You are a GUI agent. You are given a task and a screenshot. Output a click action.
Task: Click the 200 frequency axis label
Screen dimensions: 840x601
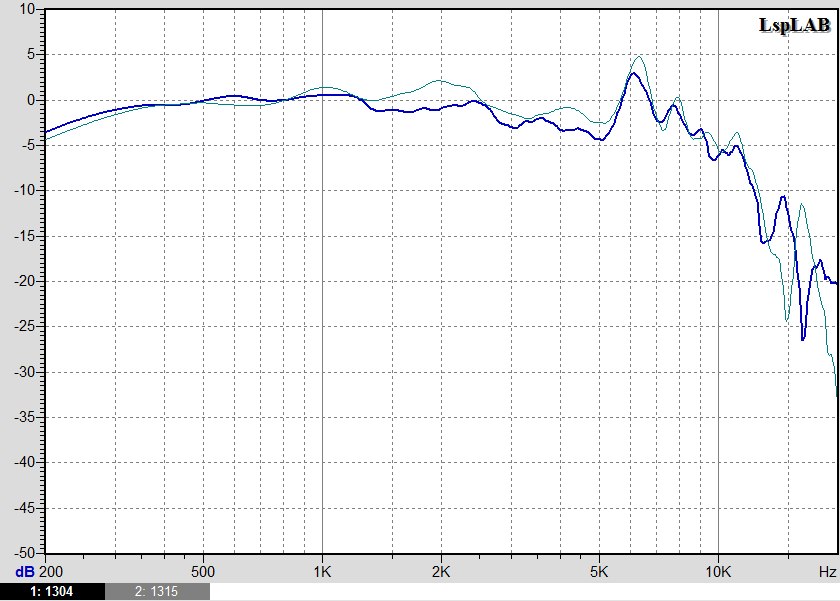51,572
